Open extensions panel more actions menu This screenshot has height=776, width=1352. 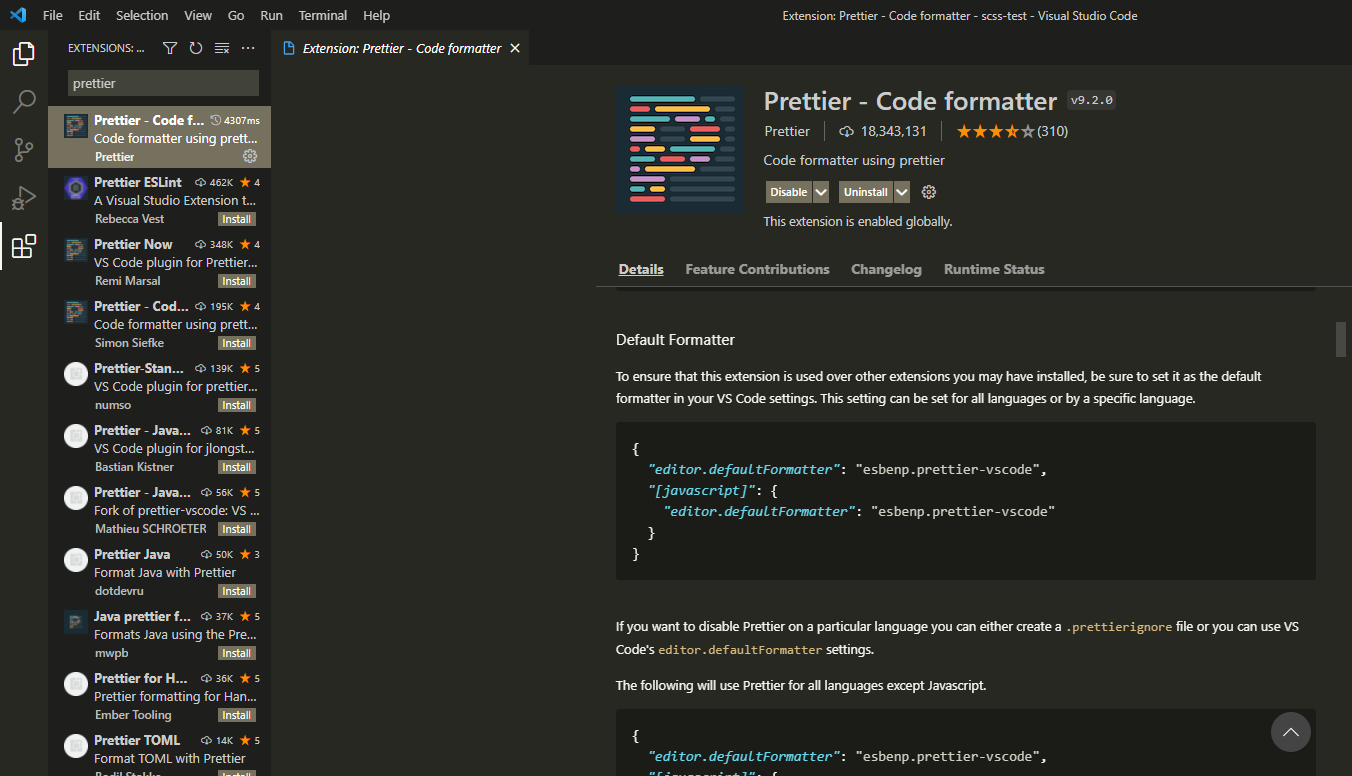pos(248,48)
